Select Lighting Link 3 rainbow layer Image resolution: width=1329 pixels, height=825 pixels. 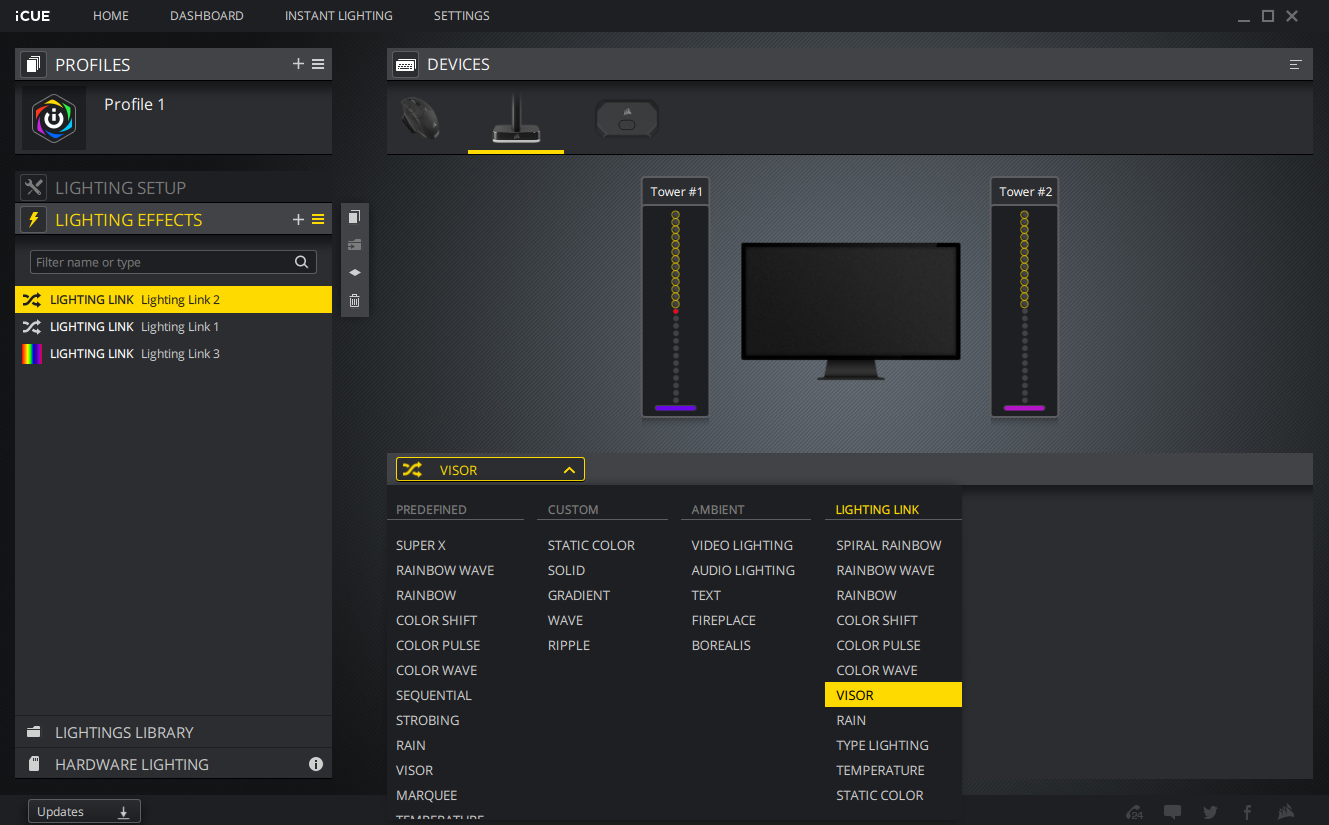point(174,353)
